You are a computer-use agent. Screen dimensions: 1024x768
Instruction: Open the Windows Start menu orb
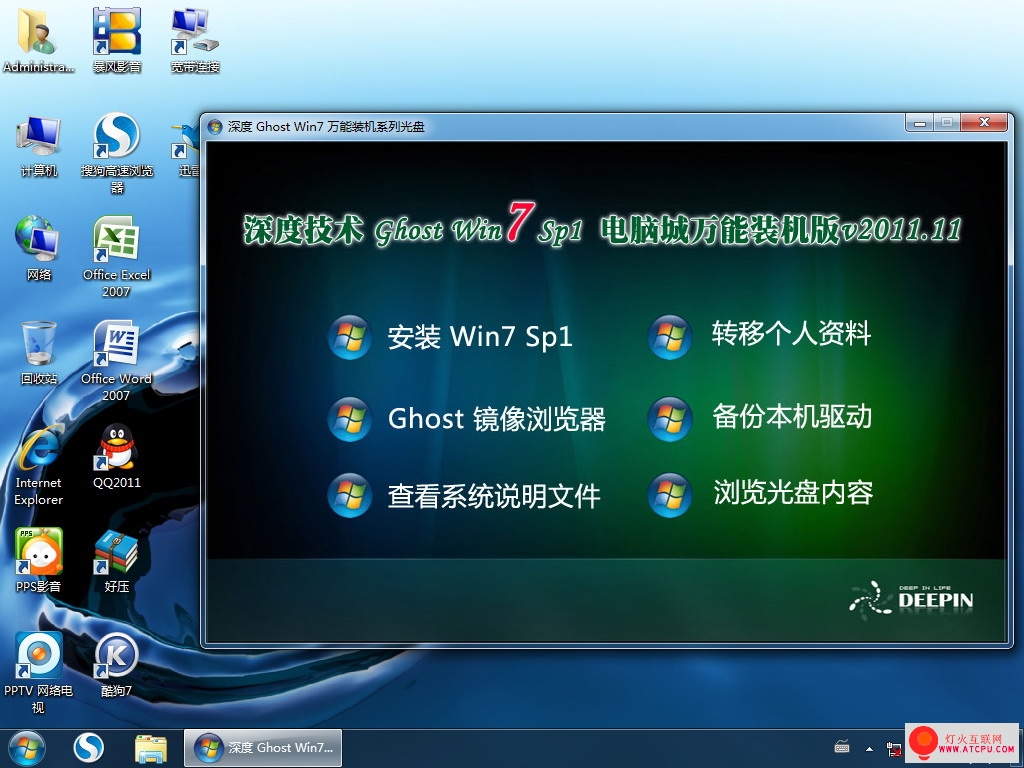click(x=27, y=748)
